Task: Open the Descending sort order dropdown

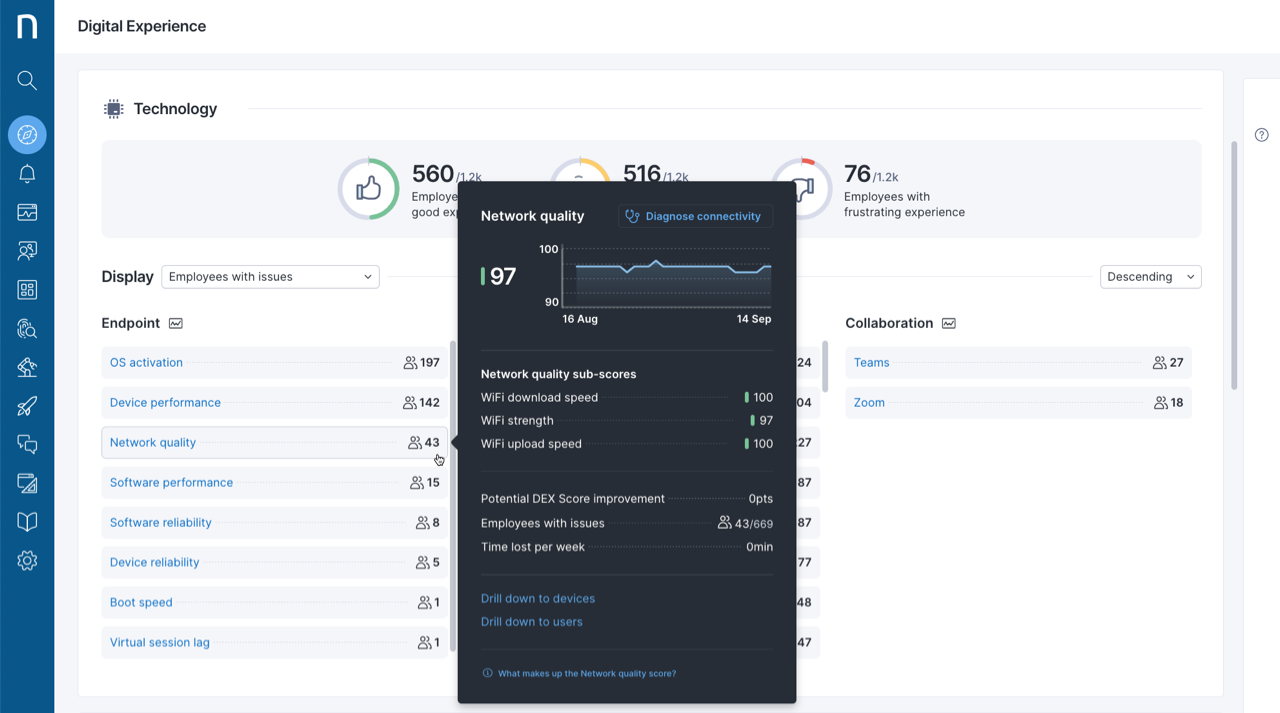Action: click(x=1150, y=276)
